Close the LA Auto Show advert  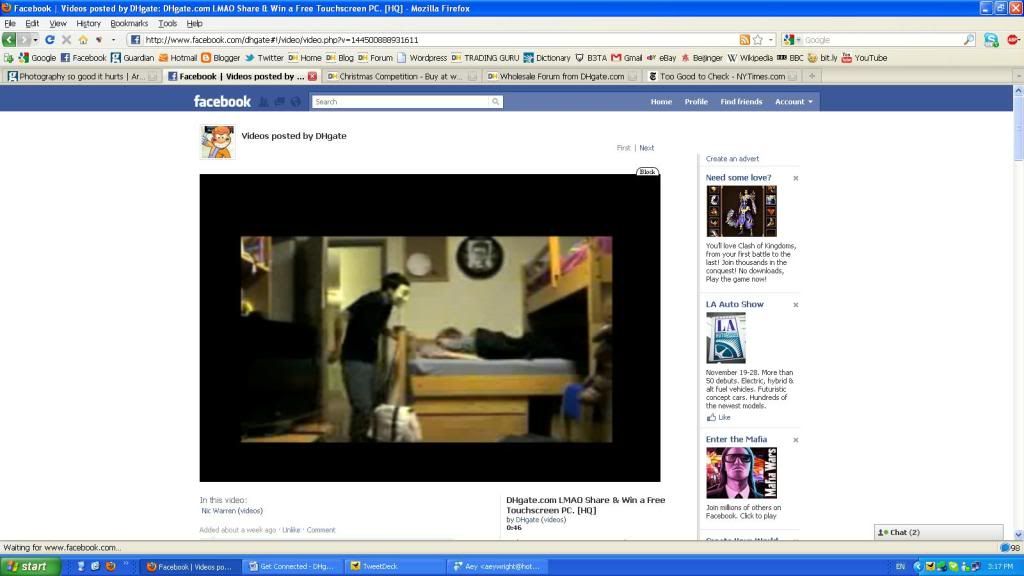pyautogui.click(x=796, y=305)
